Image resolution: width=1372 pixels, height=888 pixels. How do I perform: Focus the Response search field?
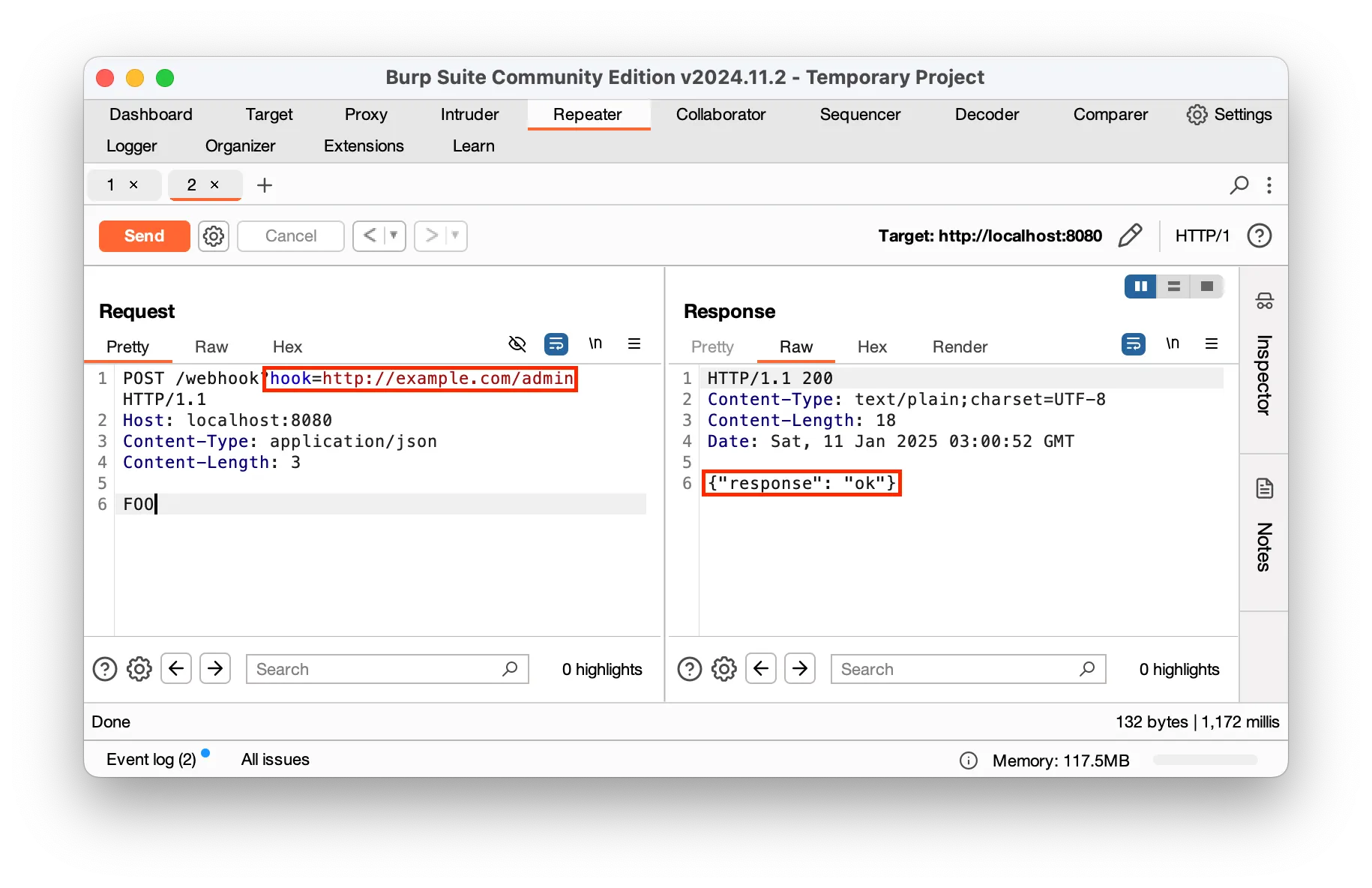[x=968, y=669]
